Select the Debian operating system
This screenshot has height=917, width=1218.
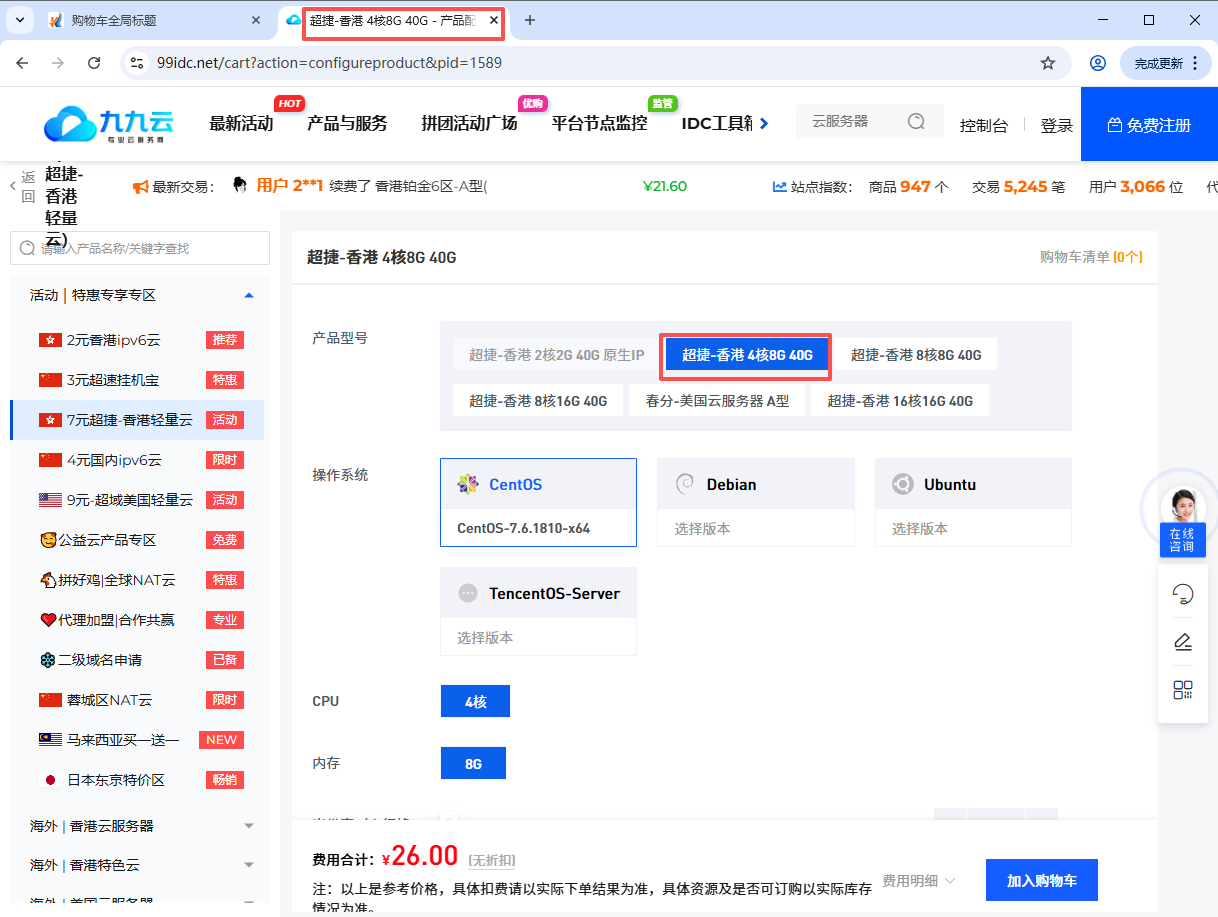[756, 484]
